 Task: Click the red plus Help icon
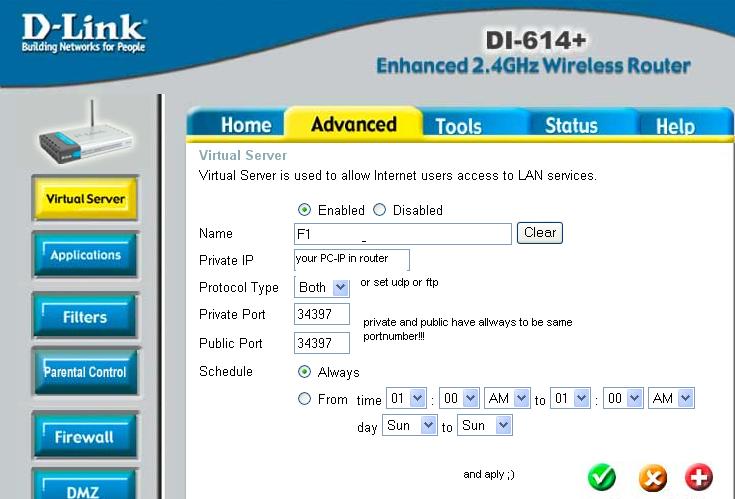(699, 477)
